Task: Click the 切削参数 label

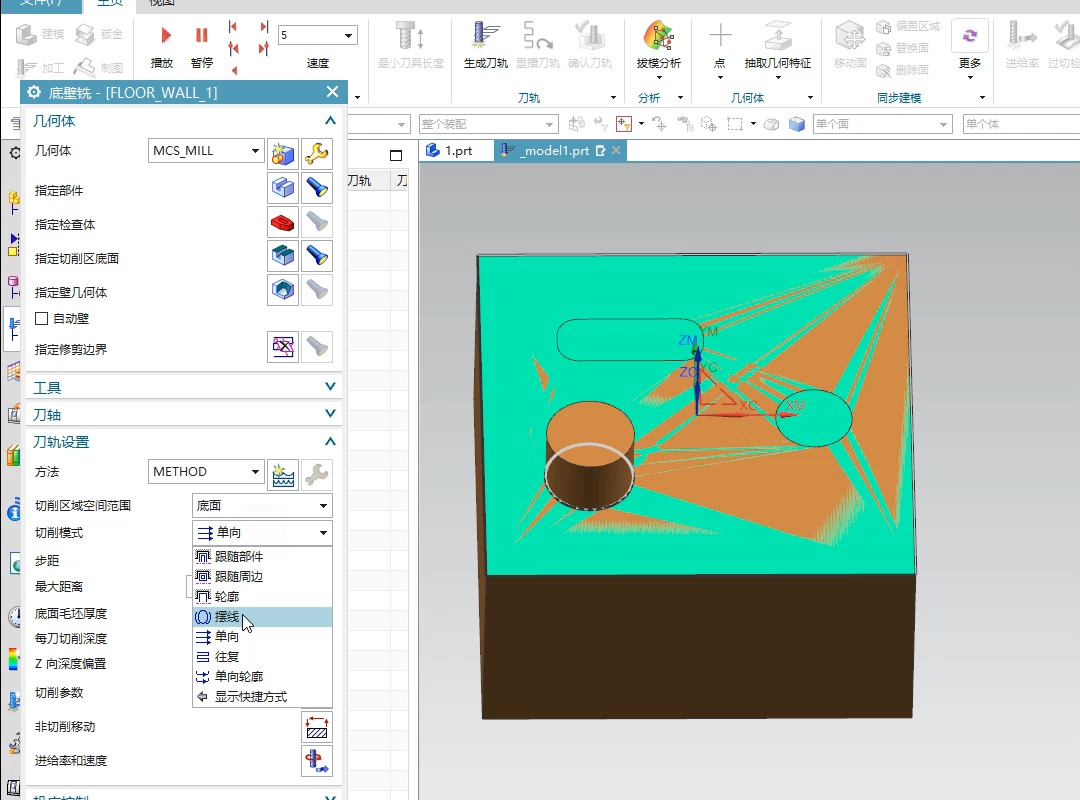Action: coord(59,693)
